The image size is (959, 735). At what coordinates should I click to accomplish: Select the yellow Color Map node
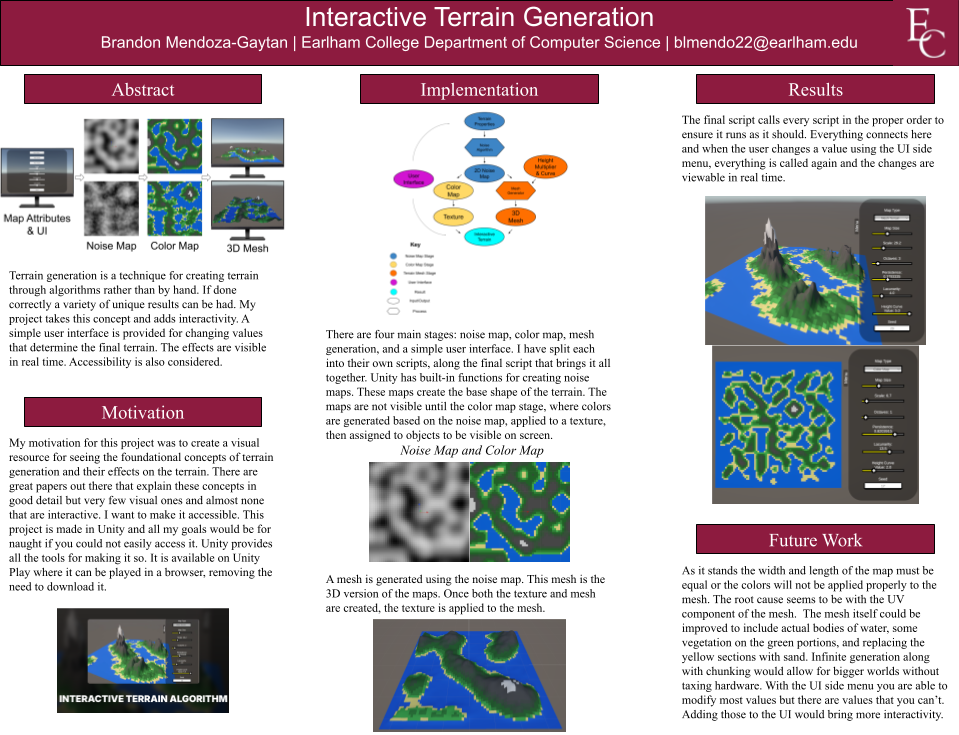pos(453,190)
